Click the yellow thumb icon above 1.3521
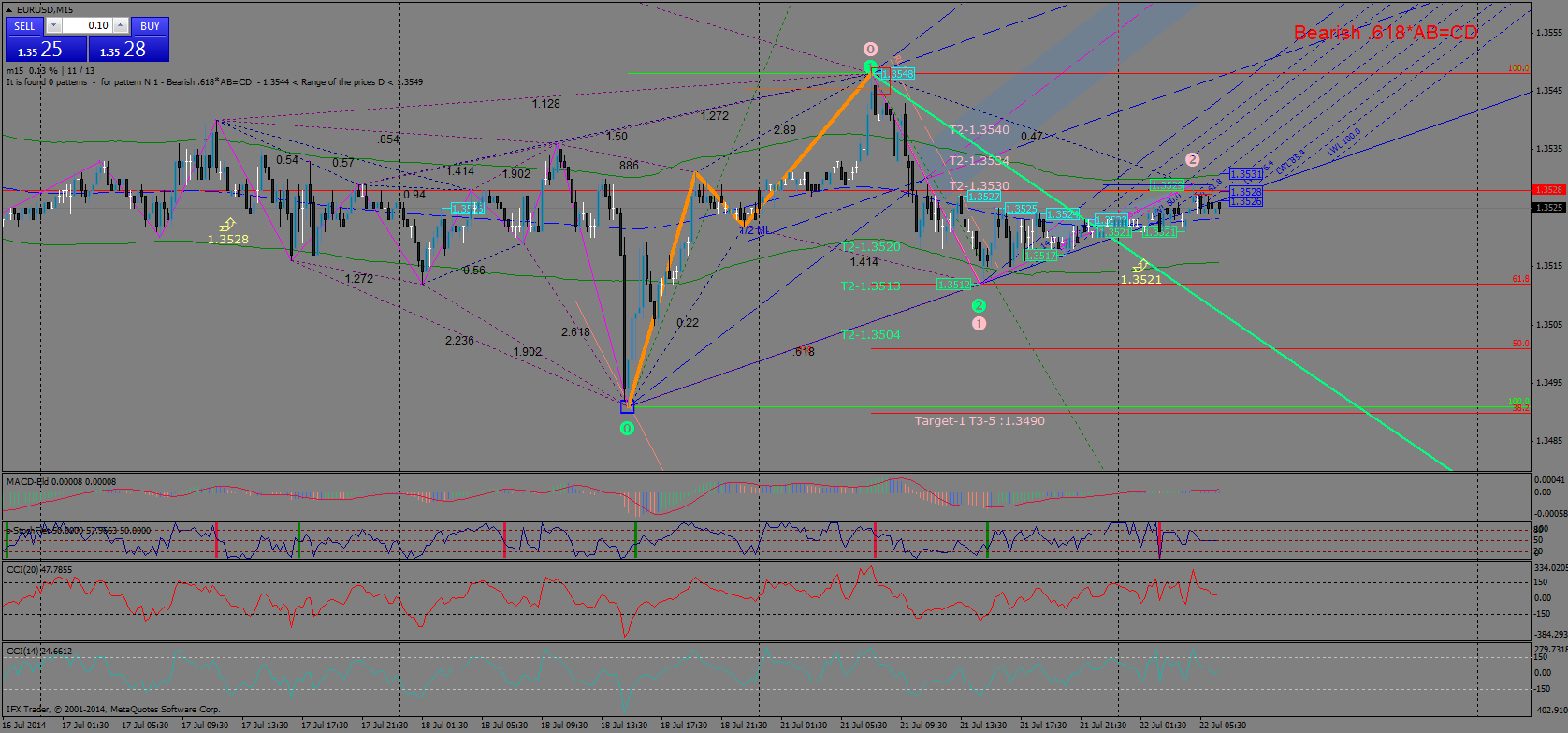This screenshot has width=1568, height=733. click(1140, 266)
